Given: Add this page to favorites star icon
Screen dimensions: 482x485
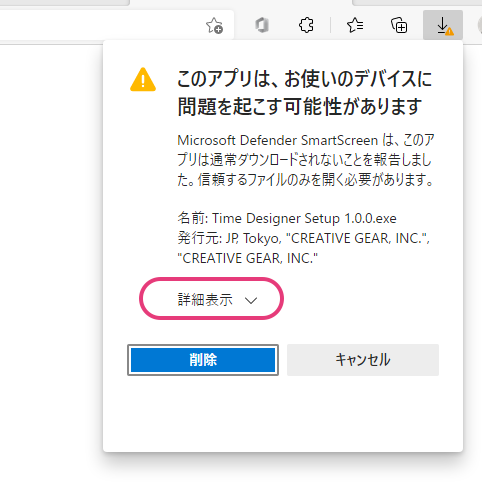Looking at the screenshot, I should (214, 26).
